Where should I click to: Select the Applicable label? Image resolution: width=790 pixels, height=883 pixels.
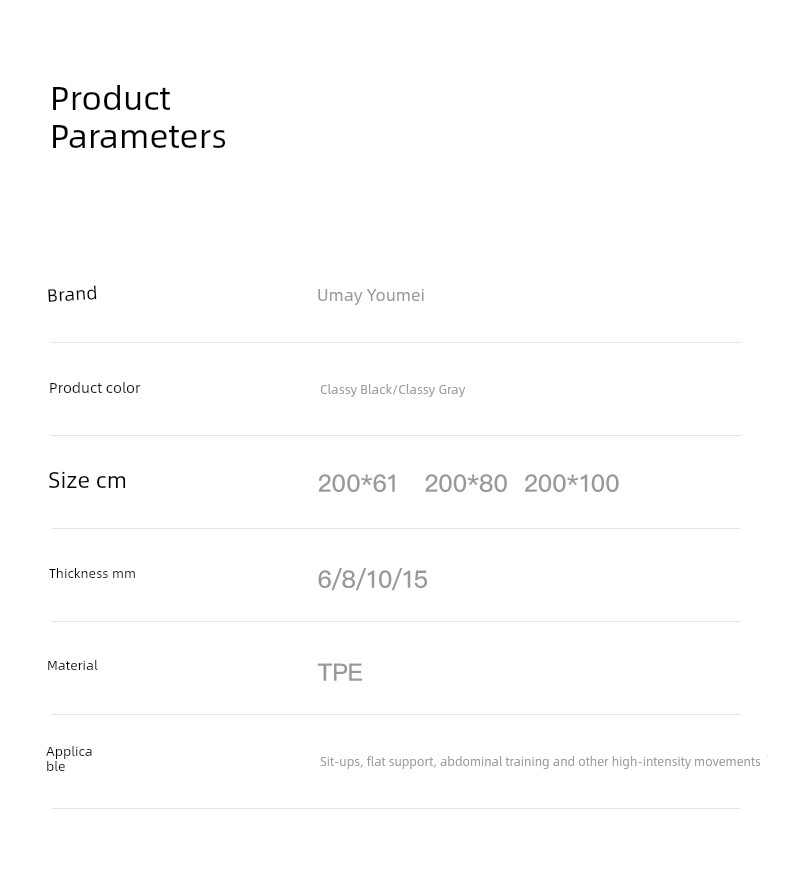point(69,759)
